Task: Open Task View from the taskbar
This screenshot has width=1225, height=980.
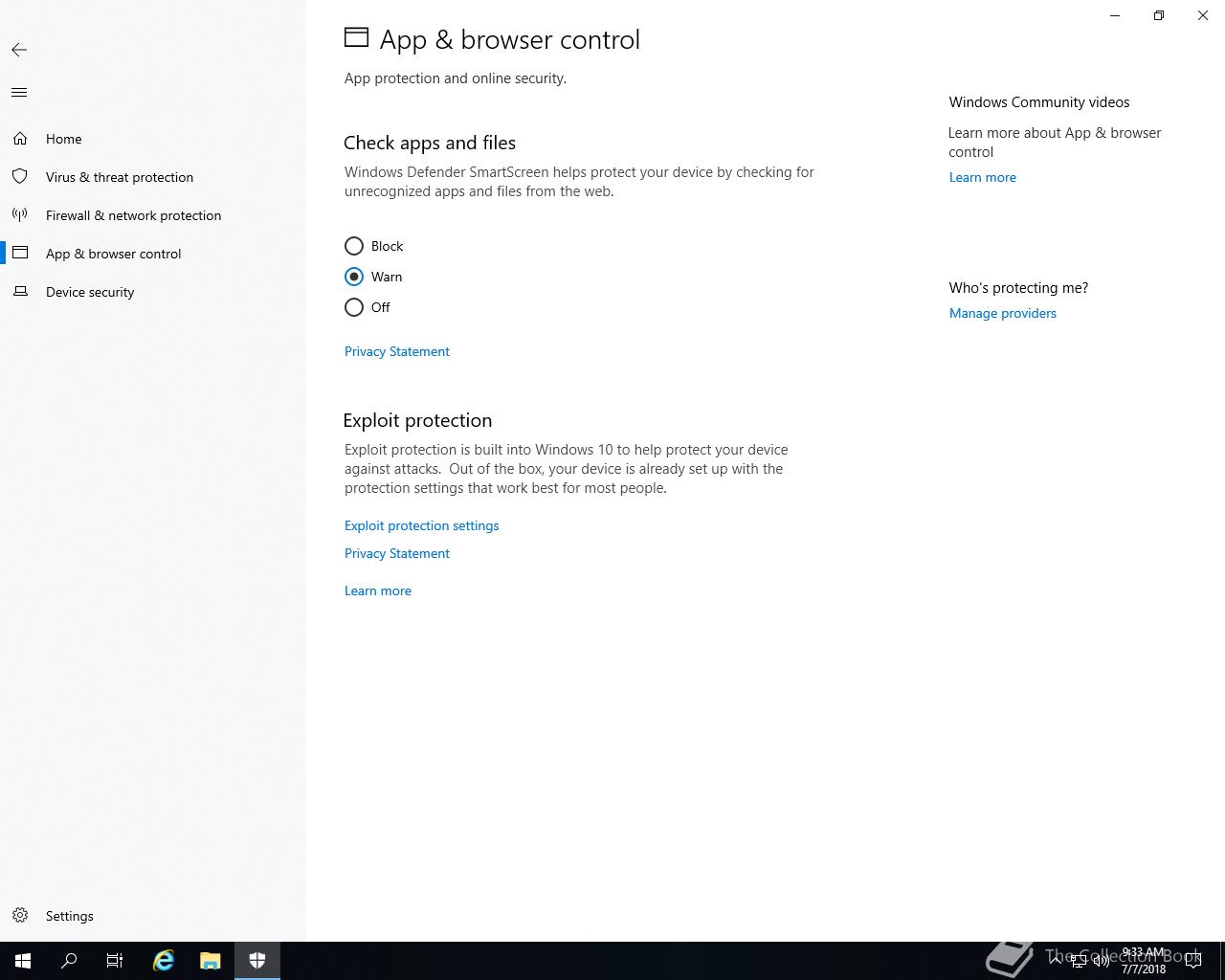Action: tap(115, 961)
